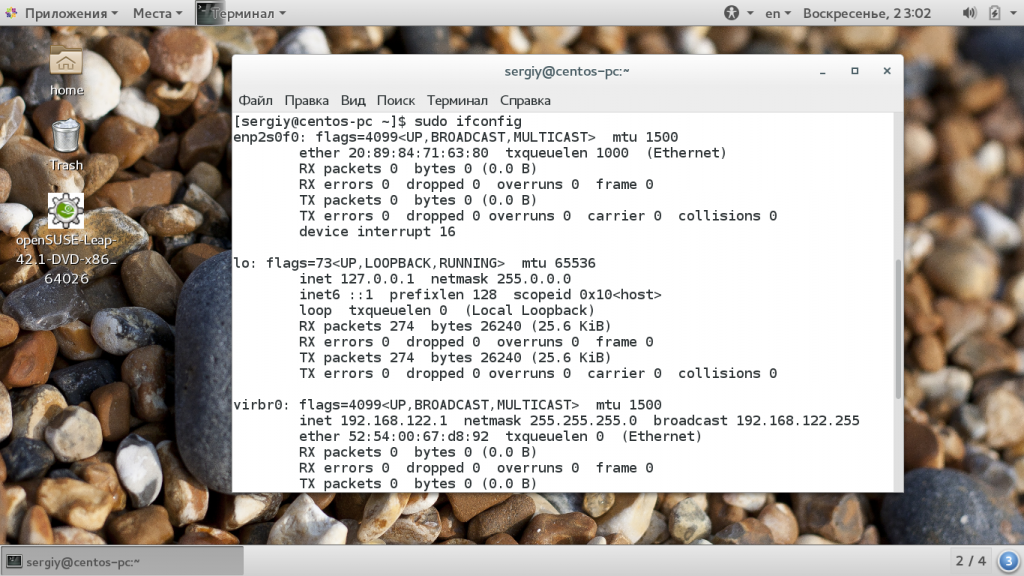Click the terminal vertical scrollbar
The image size is (1024, 576).
pyautogui.click(x=898, y=328)
